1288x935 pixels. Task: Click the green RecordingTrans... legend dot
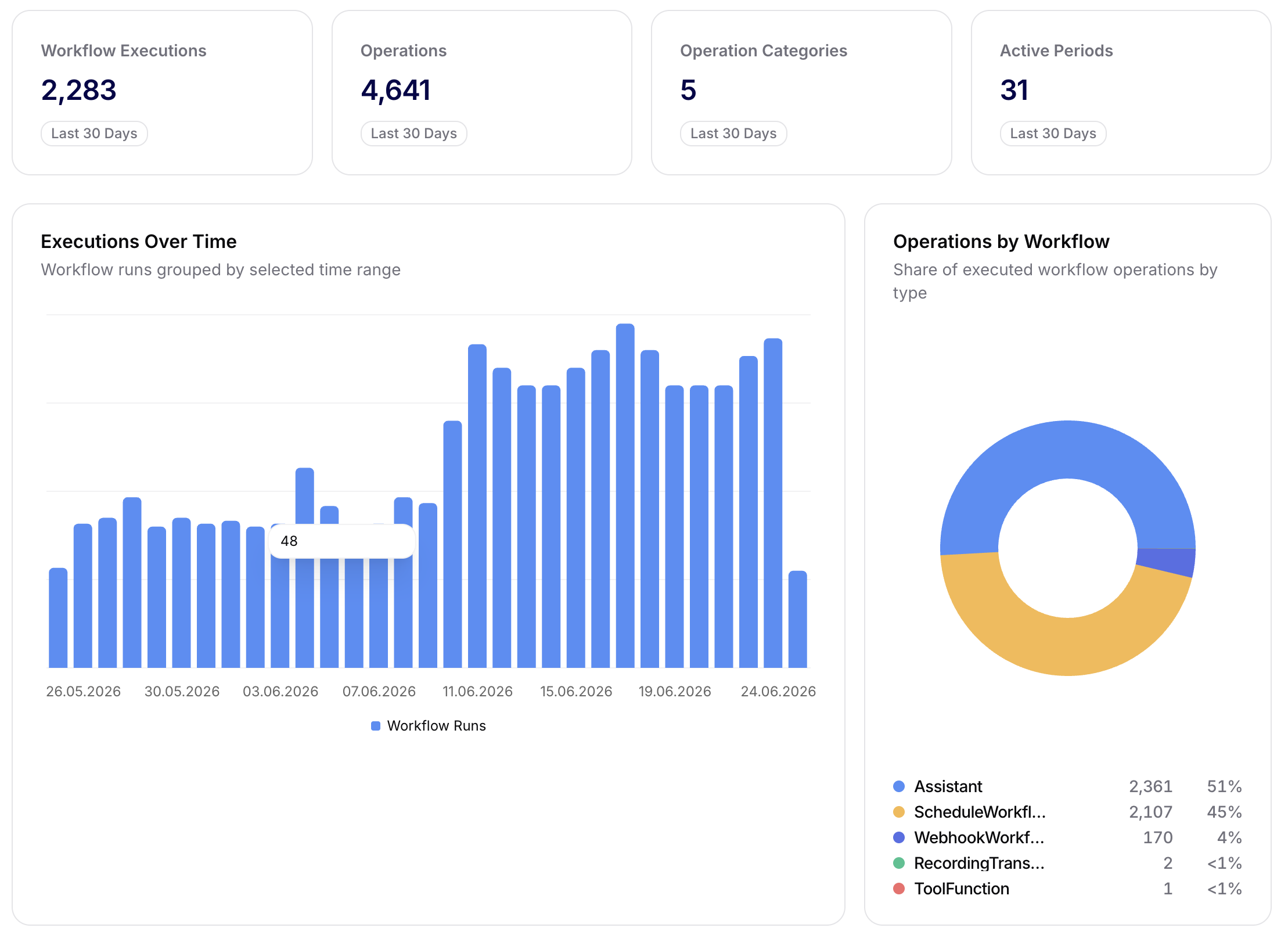coord(899,863)
